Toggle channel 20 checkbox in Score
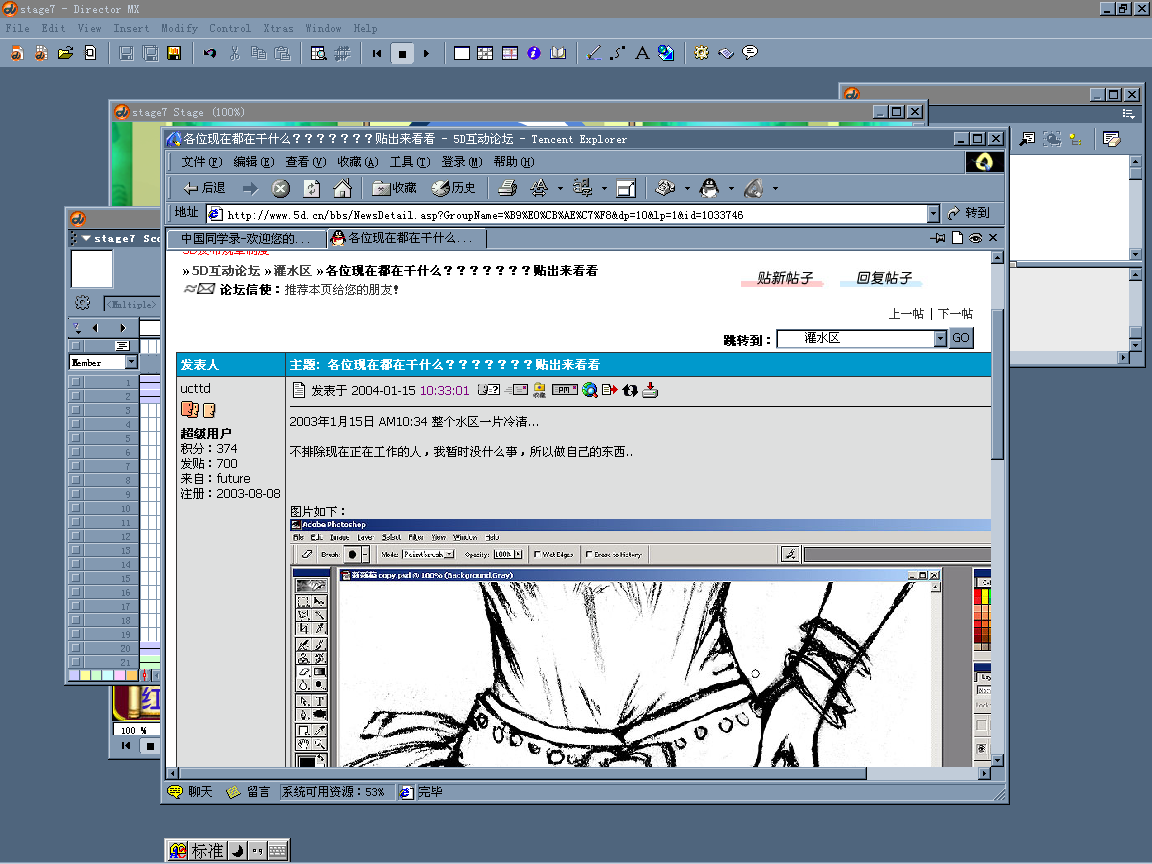This screenshot has height=864, width=1152. pyautogui.click(x=75, y=648)
